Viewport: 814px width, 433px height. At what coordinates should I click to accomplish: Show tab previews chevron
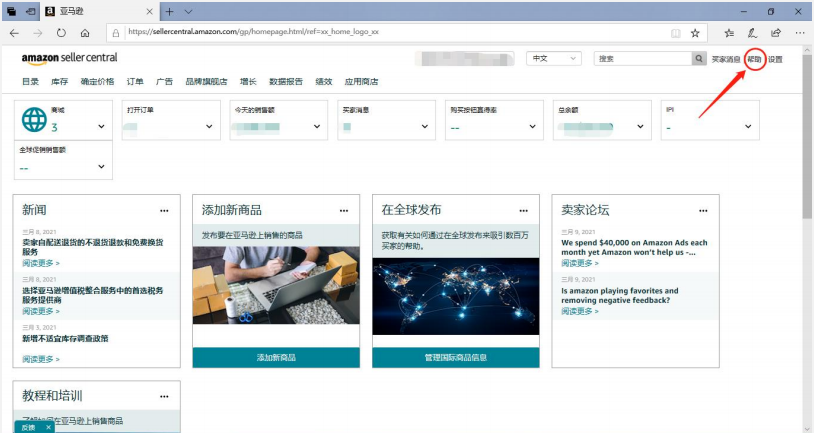pyautogui.click(x=188, y=11)
